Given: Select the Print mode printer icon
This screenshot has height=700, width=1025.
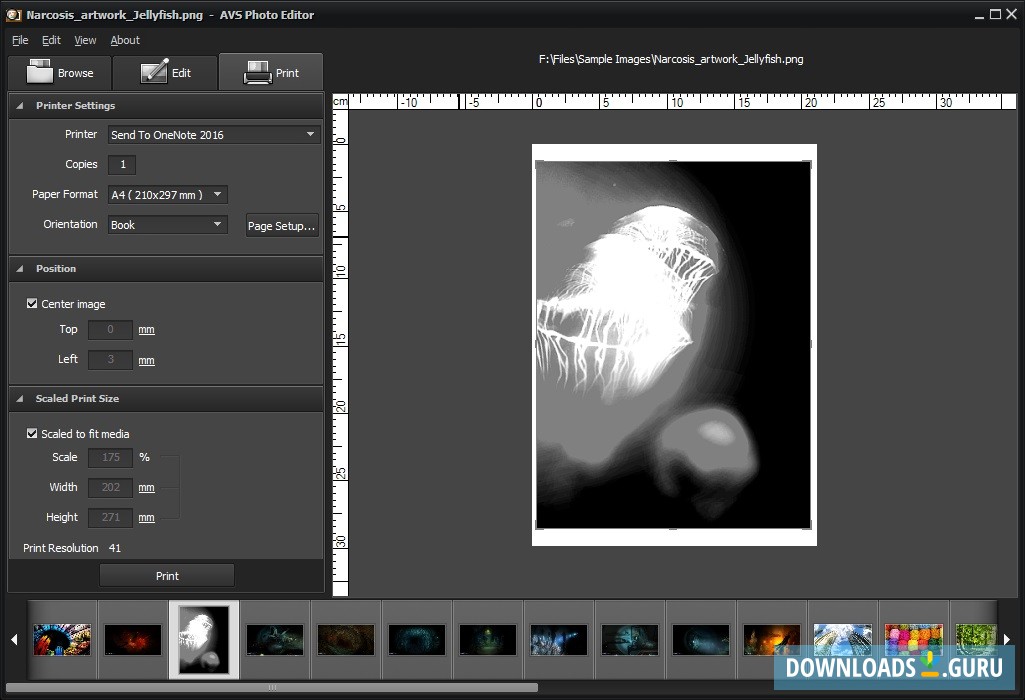Looking at the screenshot, I should [x=271, y=72].
